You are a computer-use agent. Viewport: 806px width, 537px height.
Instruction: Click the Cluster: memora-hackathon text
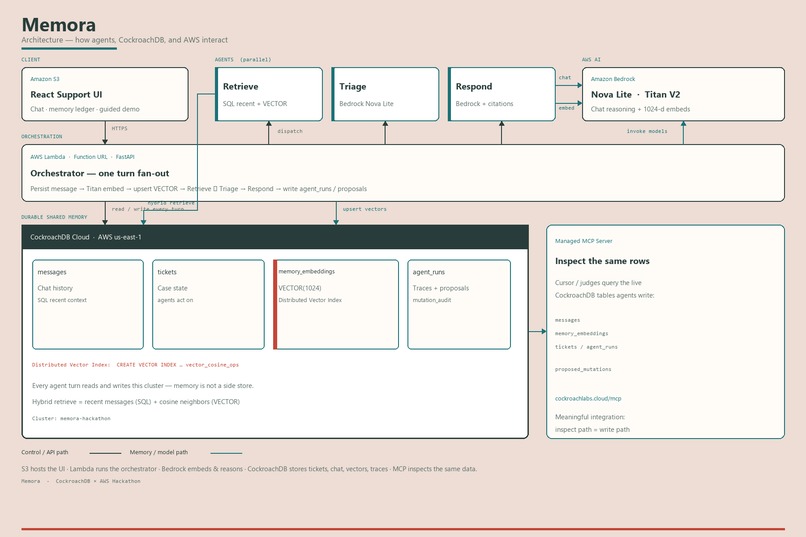pos(71,418)
